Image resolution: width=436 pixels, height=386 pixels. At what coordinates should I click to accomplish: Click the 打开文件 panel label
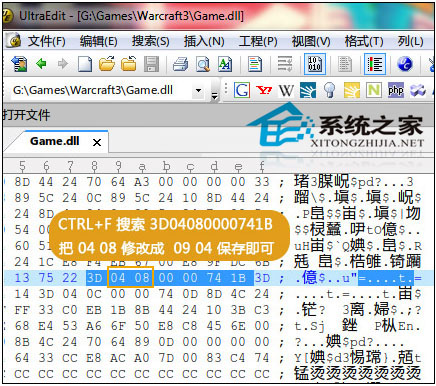pyautogui.click(x=26, y=115)
